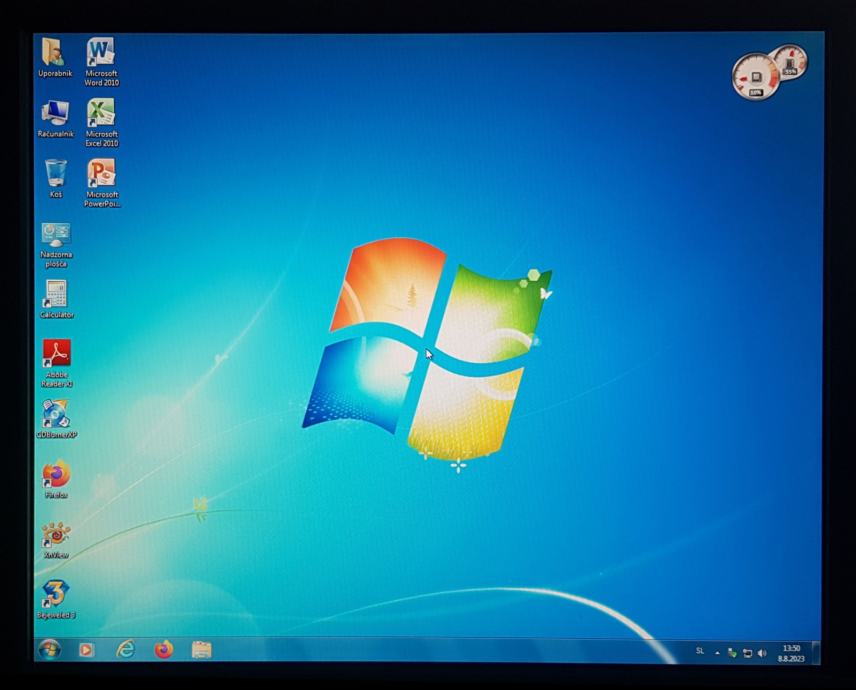856x690 pixels.
Task: Select the Koš recycle bin icon
Action: click(56, 179)
